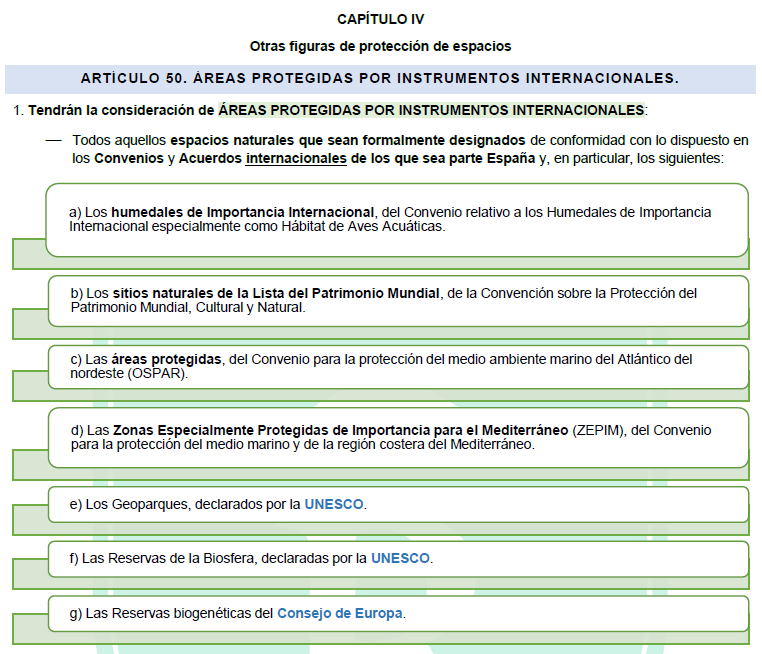The height and width of the screenshot is (654, 762).
Task: Click the subtitle 'Otras figuras de protección de espacios'
Action: point(380,46)
